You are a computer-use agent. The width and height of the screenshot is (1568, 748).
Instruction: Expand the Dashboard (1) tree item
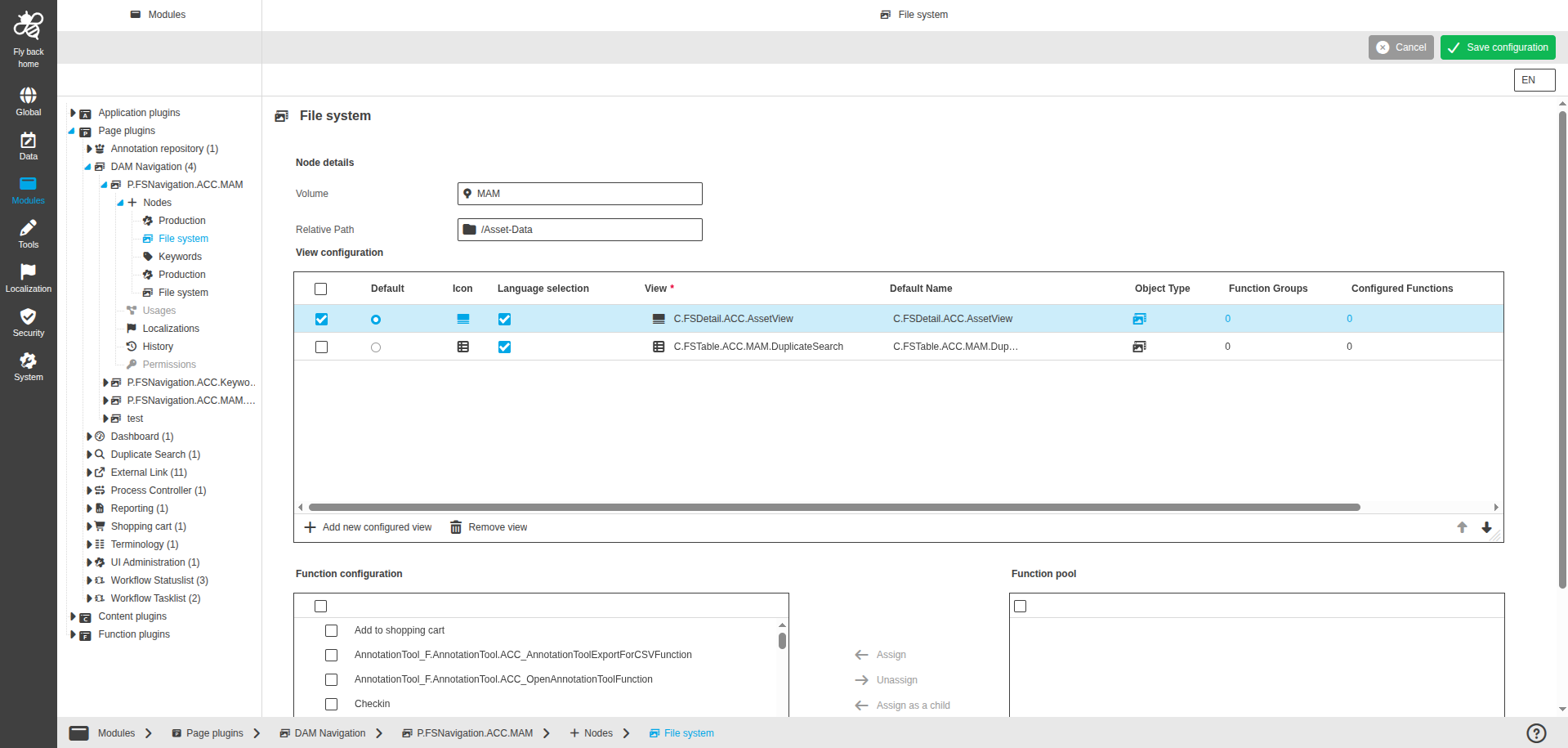[88, 437]
